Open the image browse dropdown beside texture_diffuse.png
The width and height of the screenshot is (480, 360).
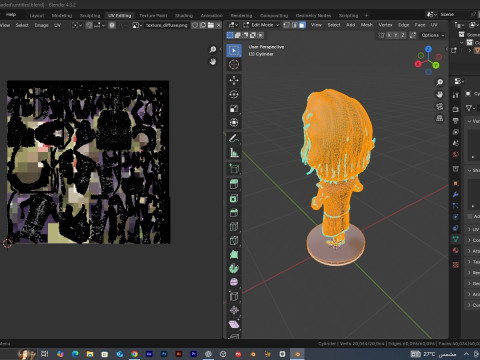tap(137, 25)
